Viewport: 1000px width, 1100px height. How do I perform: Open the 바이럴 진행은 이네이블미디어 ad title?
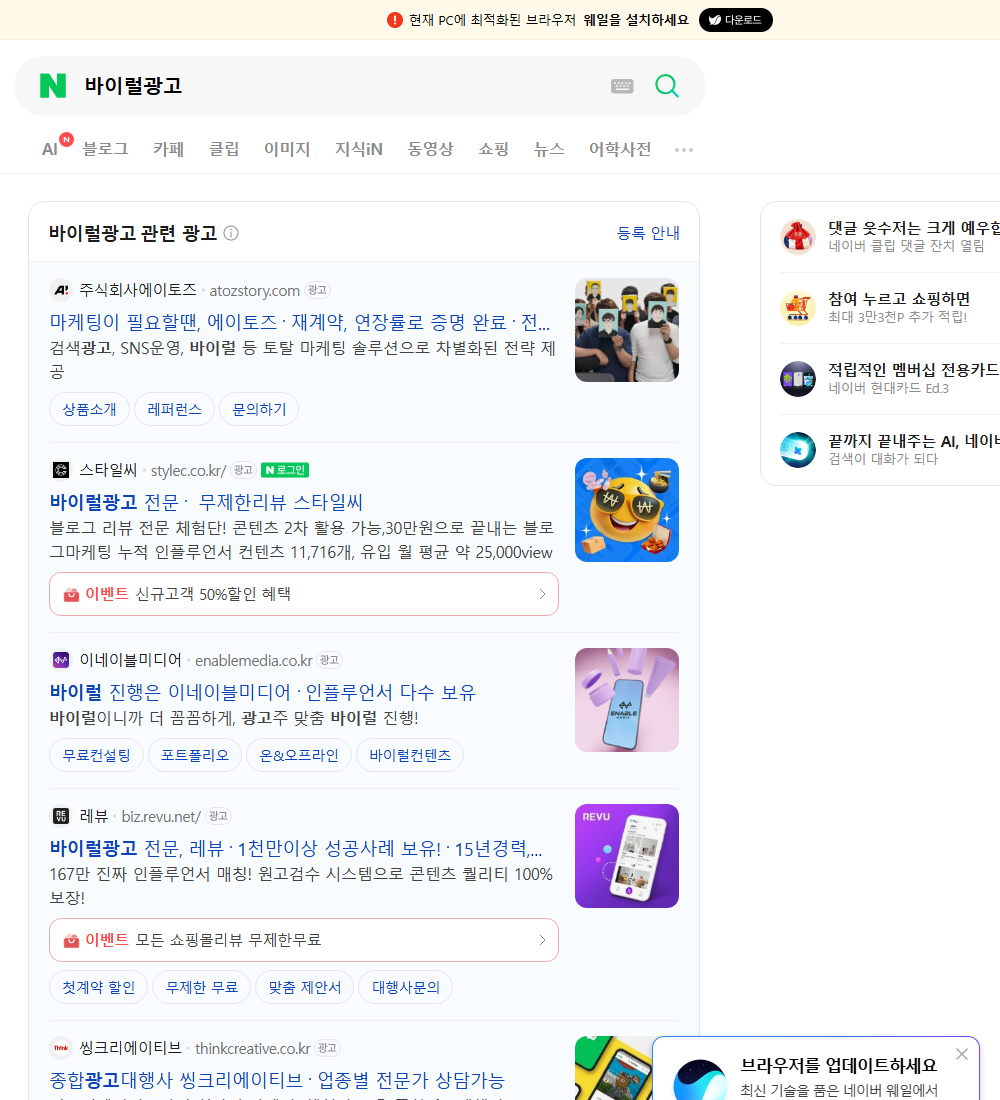point(262,692)
